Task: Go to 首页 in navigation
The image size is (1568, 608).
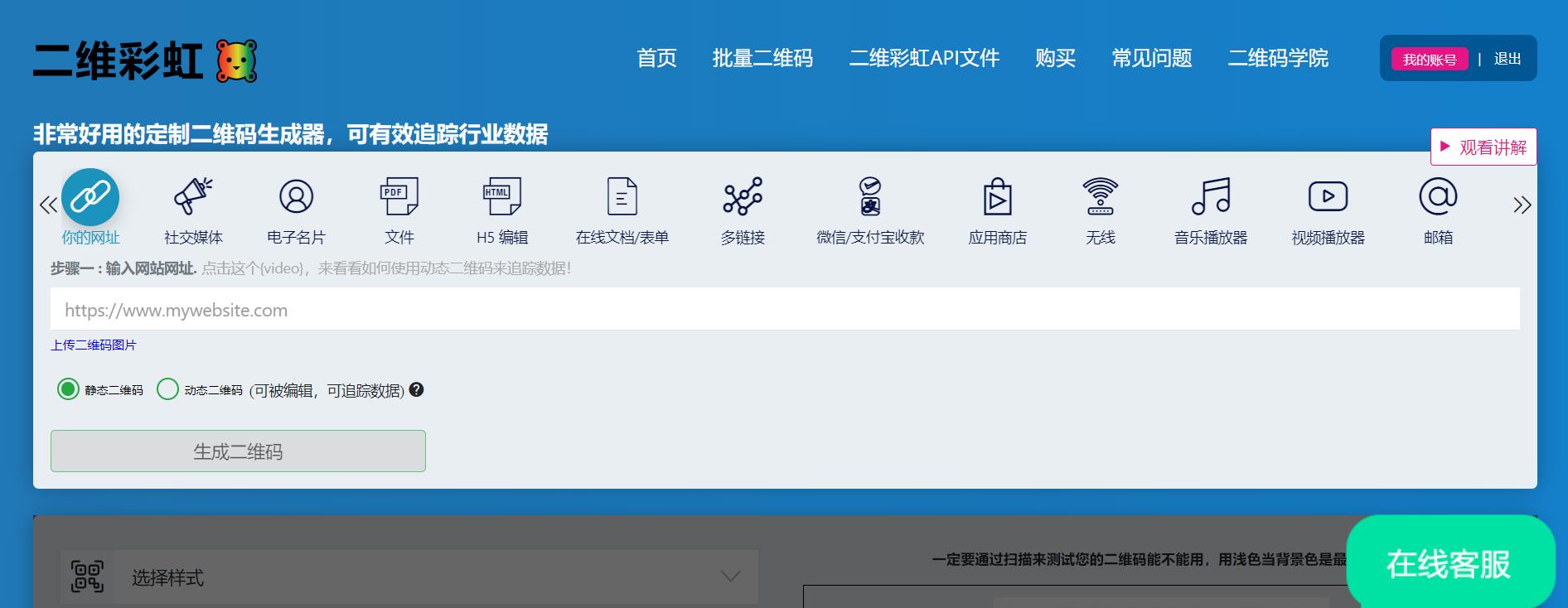Action: tap(656, 58)
